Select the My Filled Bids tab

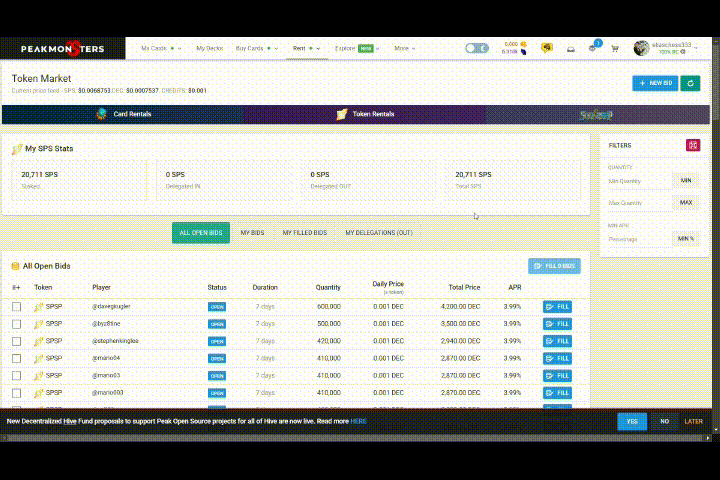pos(304,233)
